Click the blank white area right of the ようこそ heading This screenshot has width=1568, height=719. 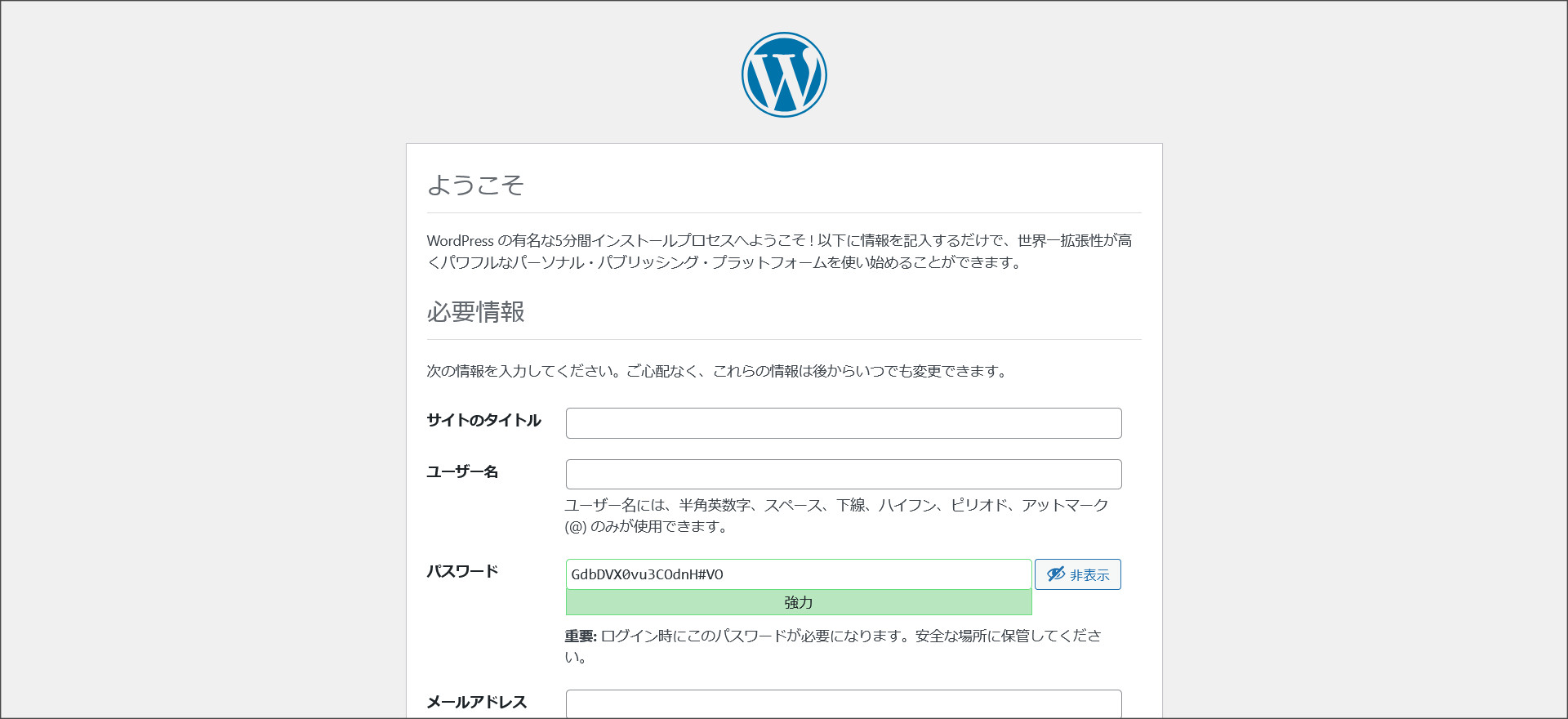point(817,185)
